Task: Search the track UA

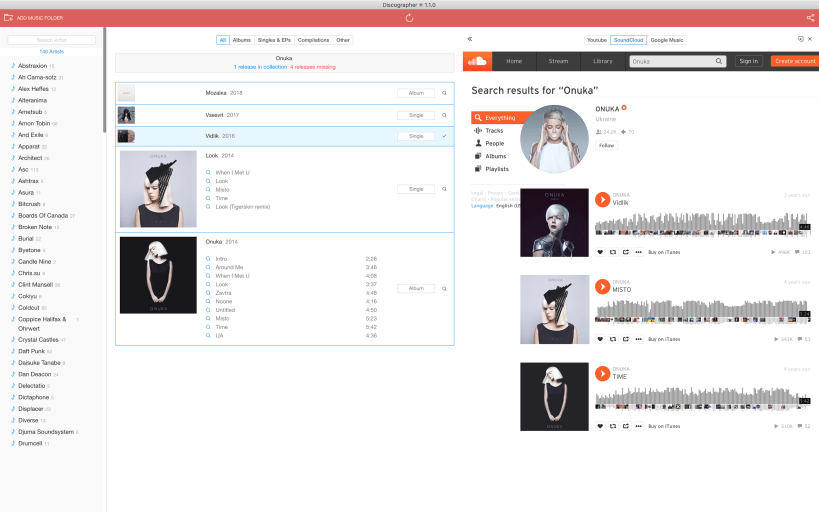Action: [x=208, y=335]
